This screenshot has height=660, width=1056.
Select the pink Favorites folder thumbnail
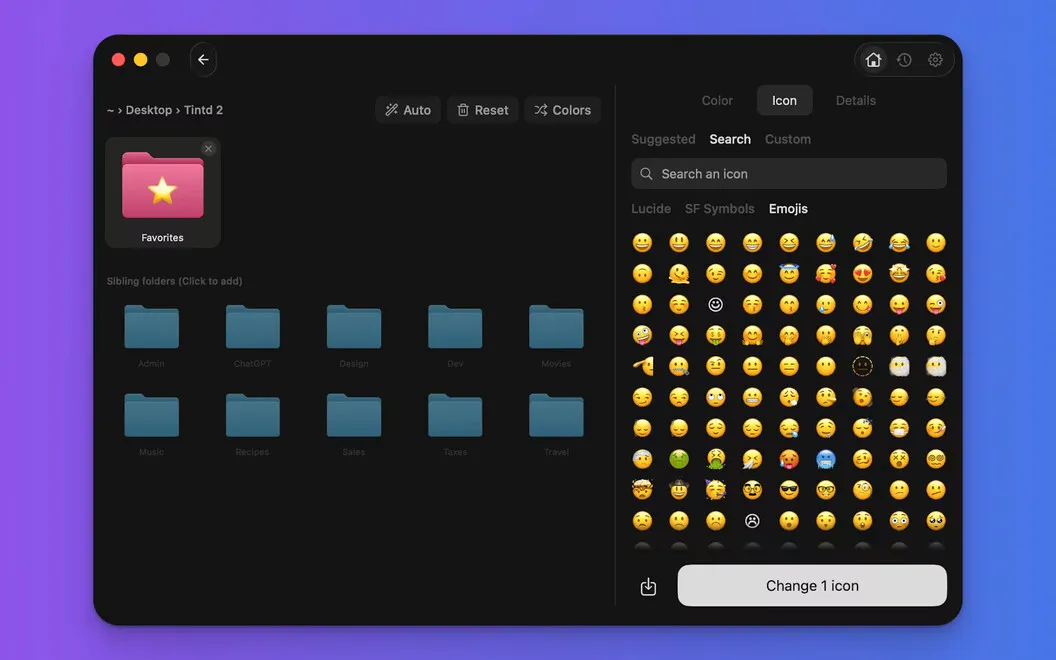click(x=162, y=193)
